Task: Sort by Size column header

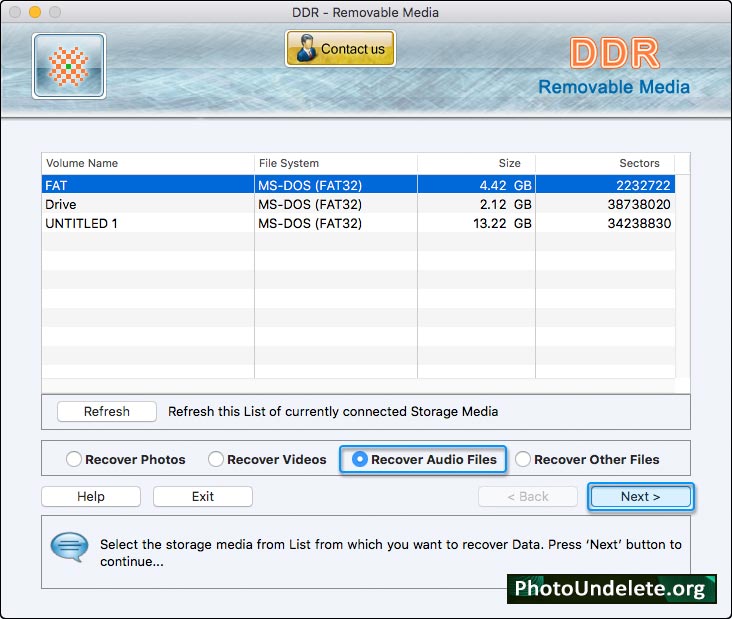Action: coord(476,163)
